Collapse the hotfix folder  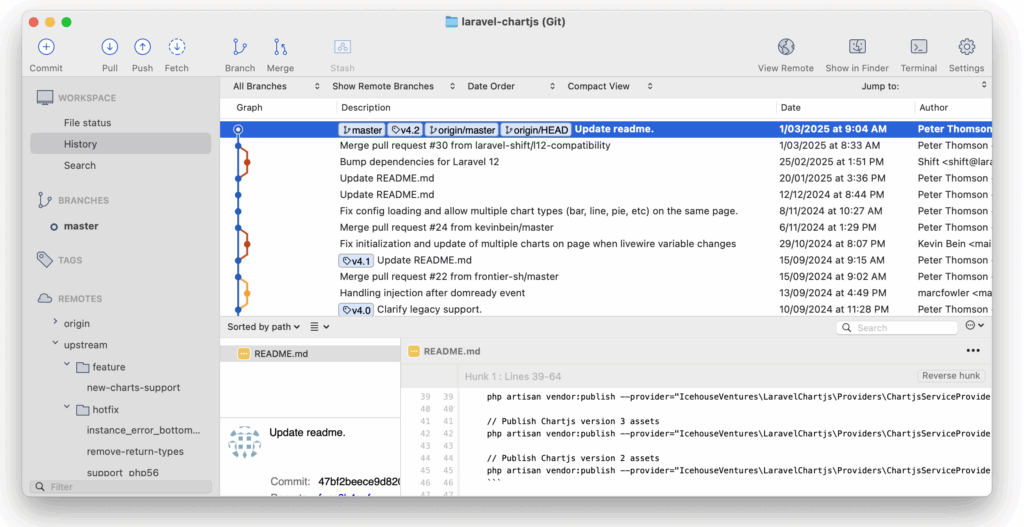coord(67,407)
